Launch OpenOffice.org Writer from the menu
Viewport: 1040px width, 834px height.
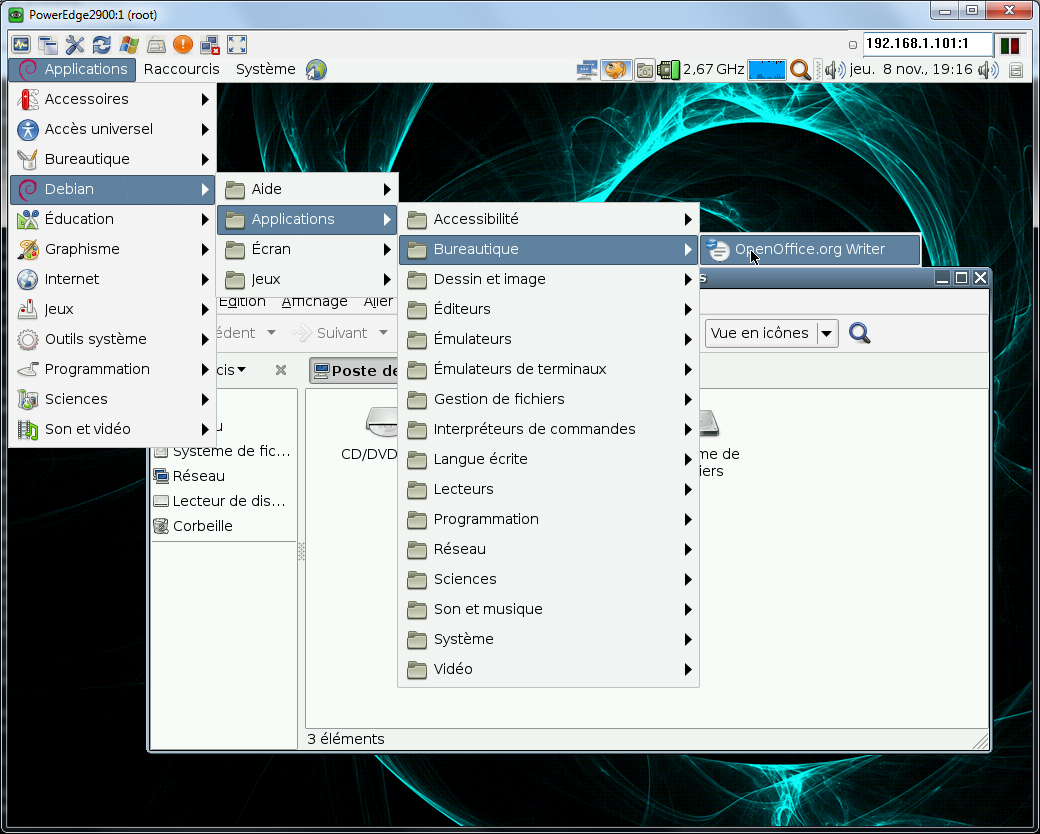809,249
